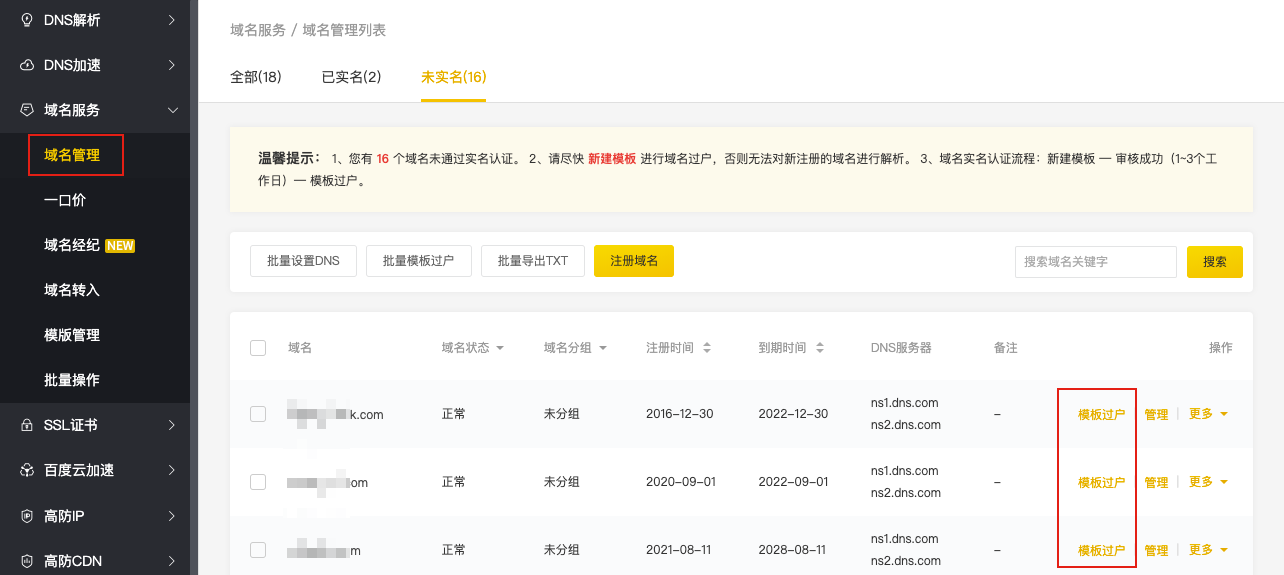Screen dimensions: 1284x575
Task: Click the 百度云加速 cube icon
Action: point(27,470)
